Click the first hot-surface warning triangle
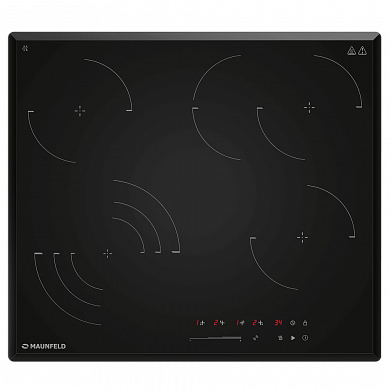390x390 pixels. 351,51
